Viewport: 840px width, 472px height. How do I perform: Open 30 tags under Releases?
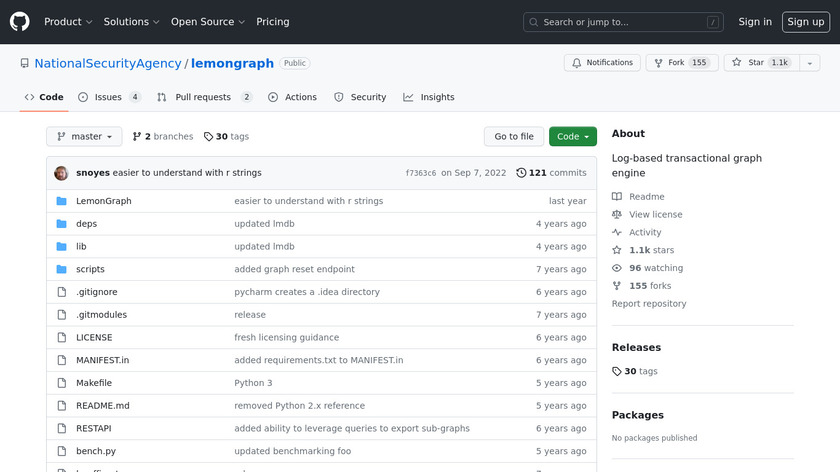(x=635, y=371)
